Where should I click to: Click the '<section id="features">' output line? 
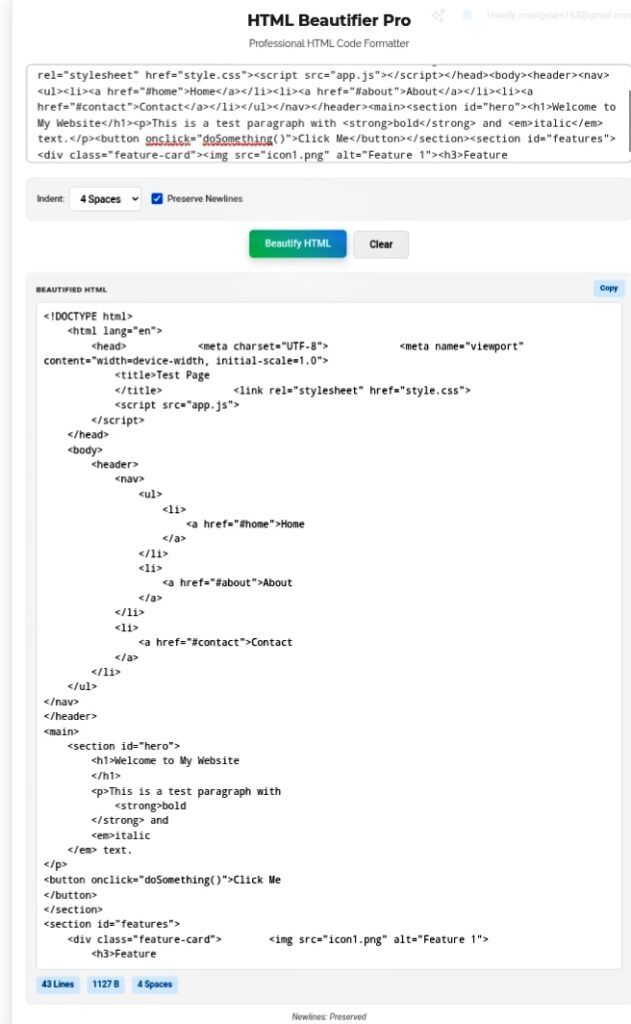[112, 924]
